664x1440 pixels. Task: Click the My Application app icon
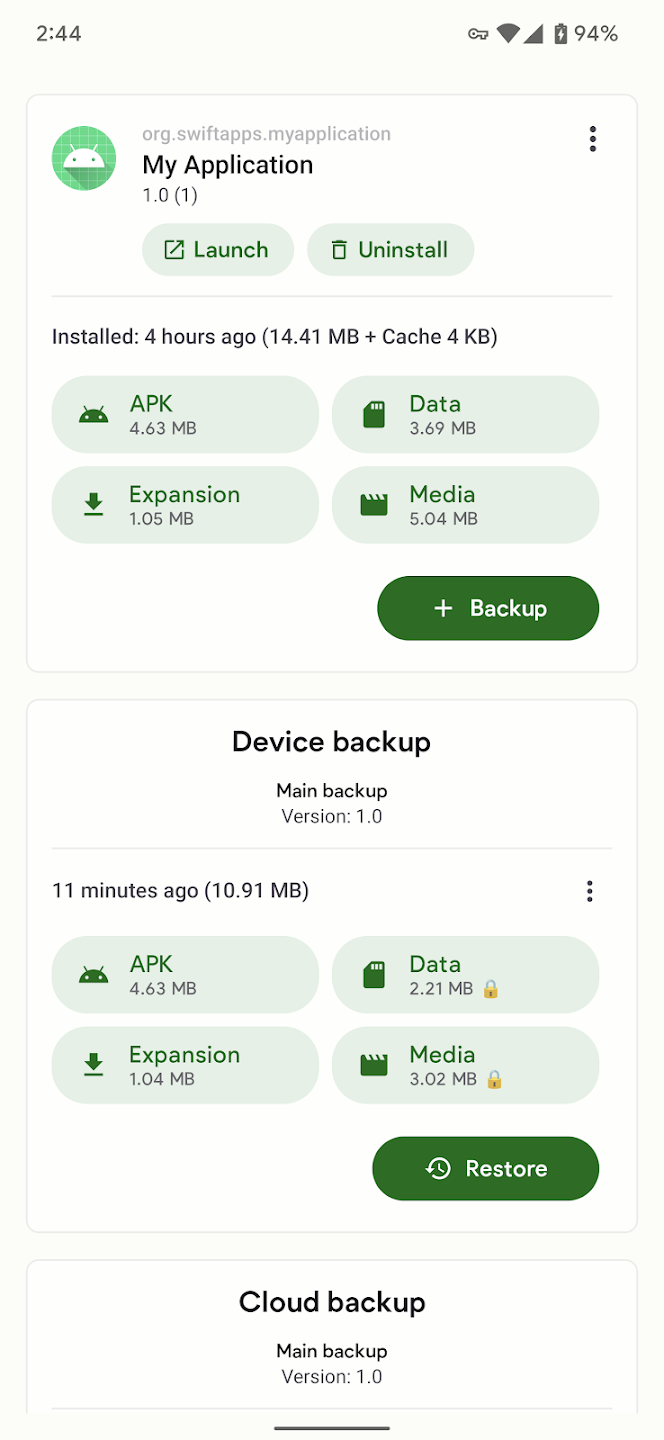(84, 157)
